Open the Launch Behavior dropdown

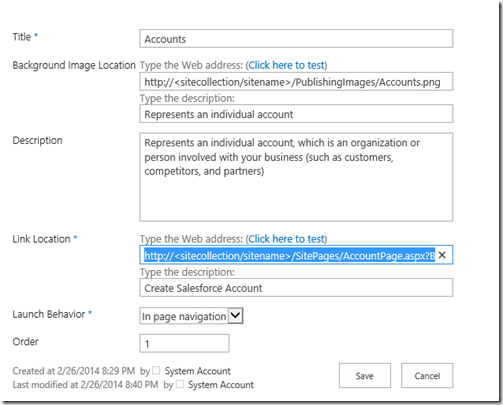pyautogui.click(x=235, y=315)
